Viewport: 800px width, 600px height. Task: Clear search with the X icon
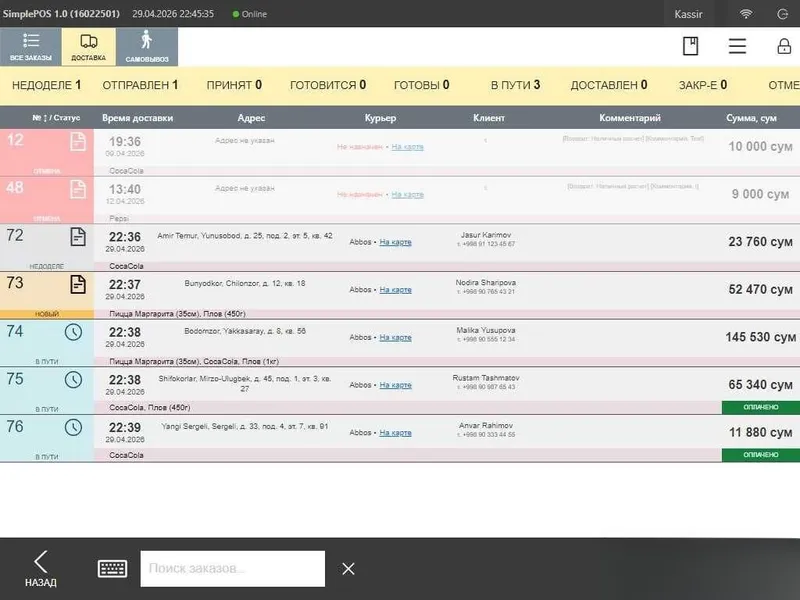pos(348,568)
